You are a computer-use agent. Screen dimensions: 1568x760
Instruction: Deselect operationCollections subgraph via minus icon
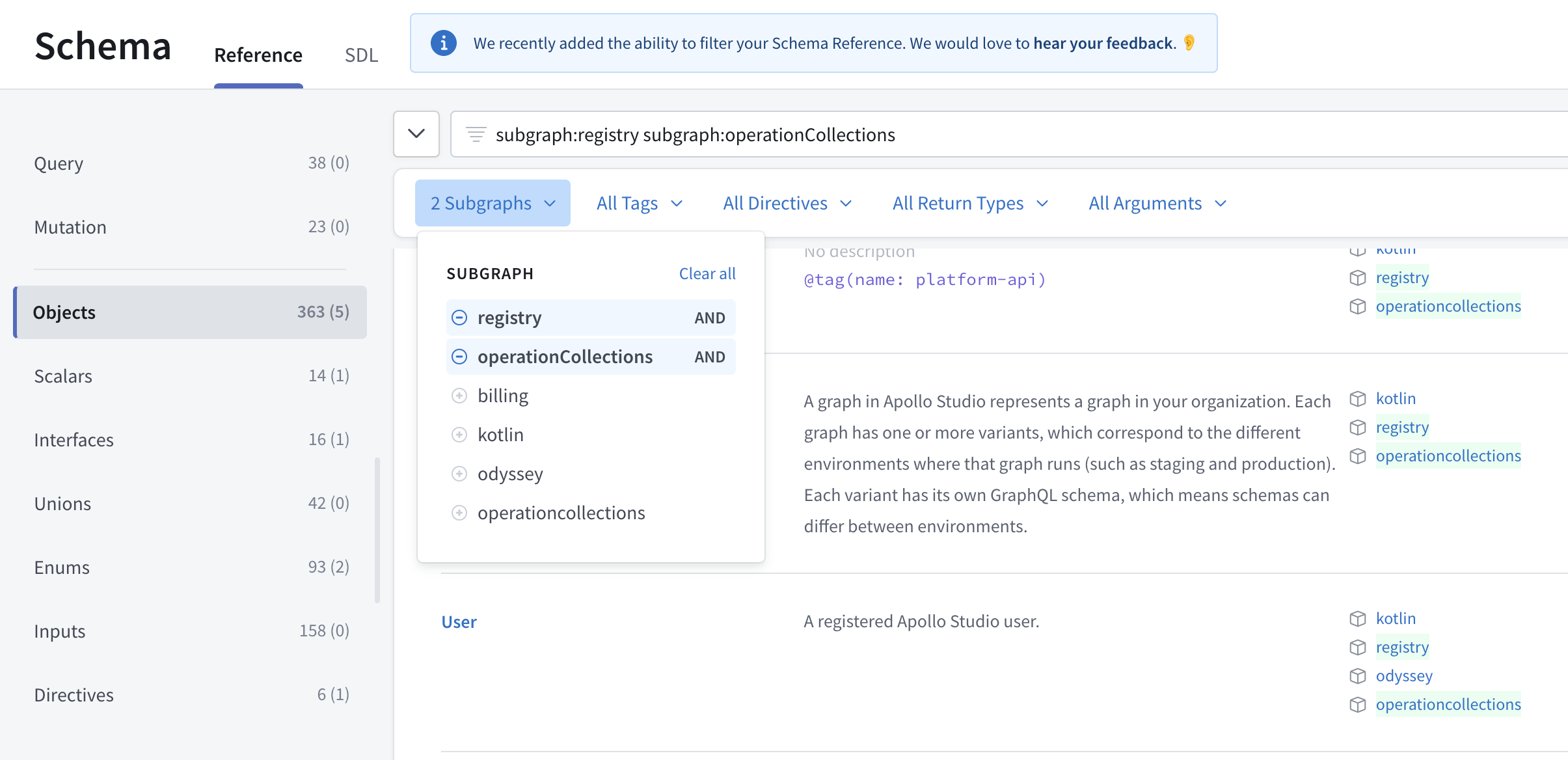point(459,357)
